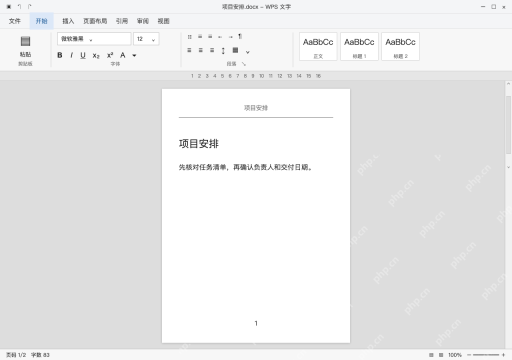
Task: Zoom out with the minus button
Action: click(x=469, y=355)
